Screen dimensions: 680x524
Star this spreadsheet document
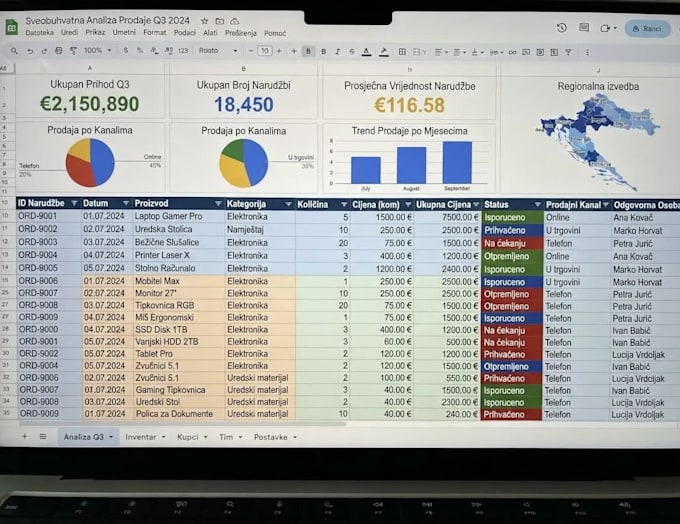(205, 21)
